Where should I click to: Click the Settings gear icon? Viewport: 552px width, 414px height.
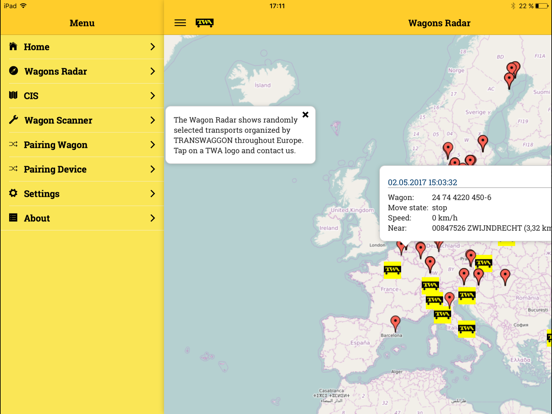(x=13, y=193)
